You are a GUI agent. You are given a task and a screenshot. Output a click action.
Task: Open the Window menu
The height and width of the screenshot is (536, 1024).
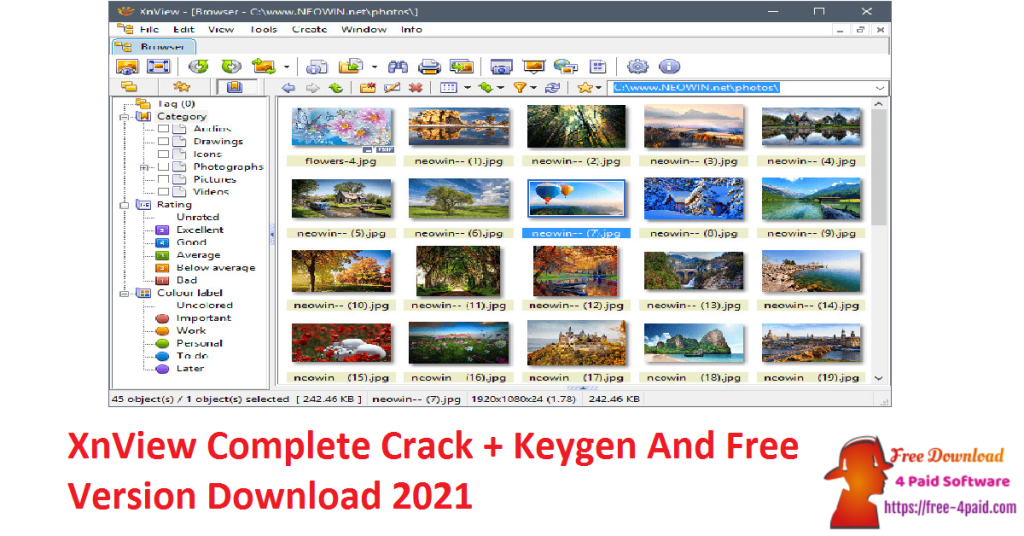[363, 29]
